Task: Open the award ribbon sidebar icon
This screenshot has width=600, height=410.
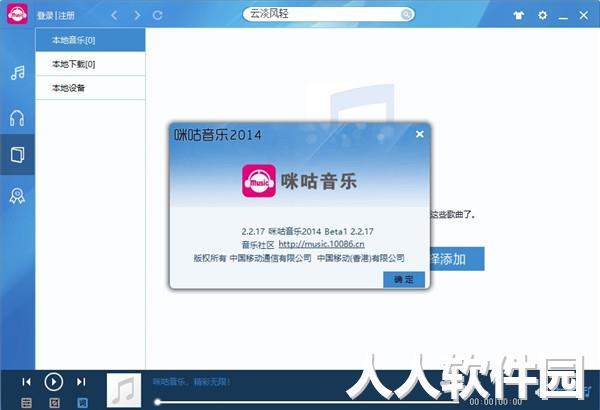Action: click(x=17, y=196)
